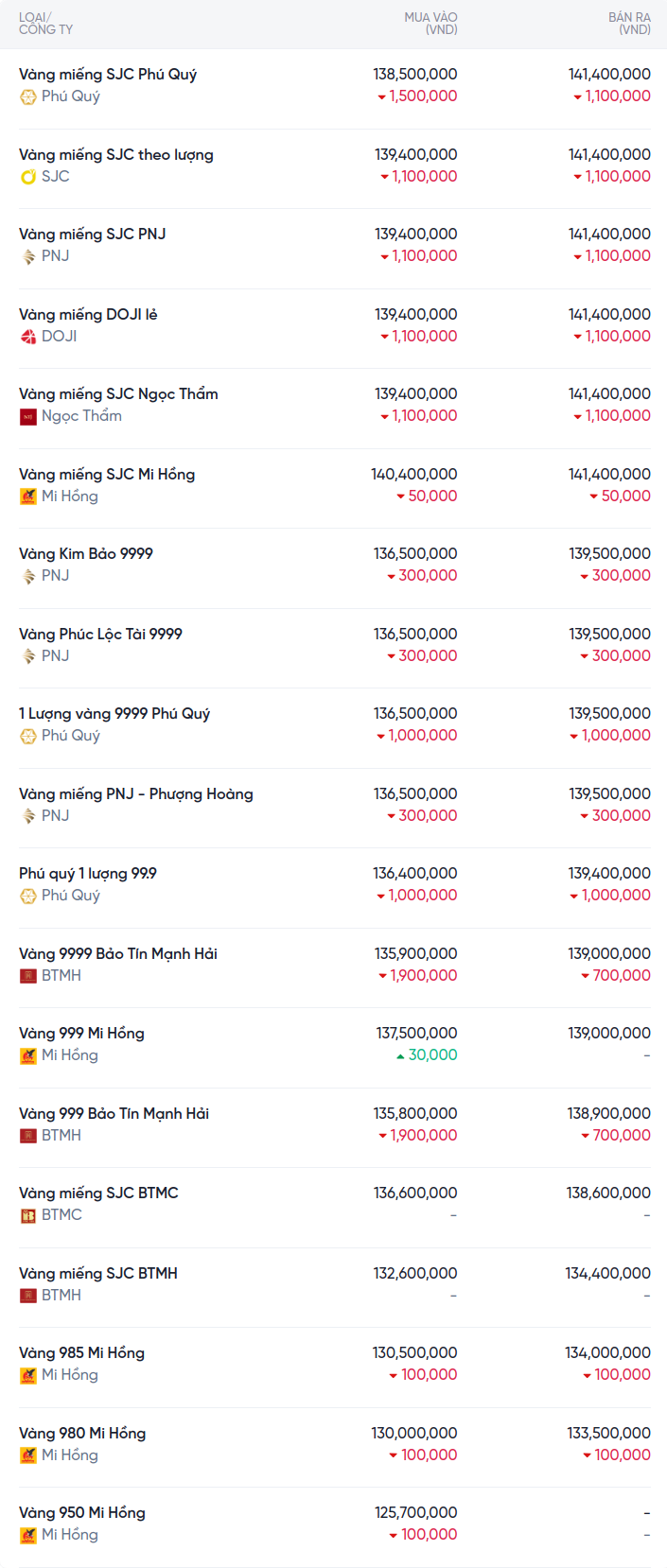
Task: Click the DOJI red logo icon
Action: (x=28, y=337)
